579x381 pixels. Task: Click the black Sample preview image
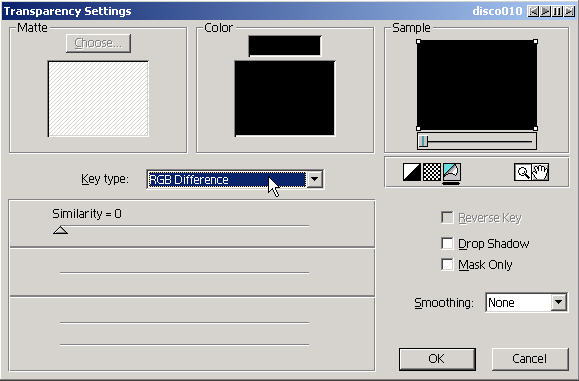pyautogui.click(x=477, y=85)
